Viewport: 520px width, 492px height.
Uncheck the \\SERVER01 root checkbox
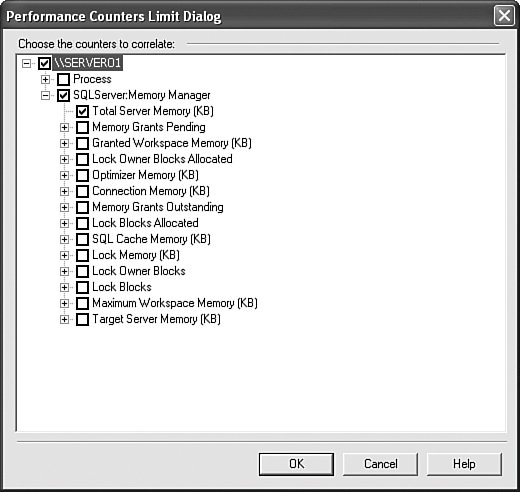point(44,63)
